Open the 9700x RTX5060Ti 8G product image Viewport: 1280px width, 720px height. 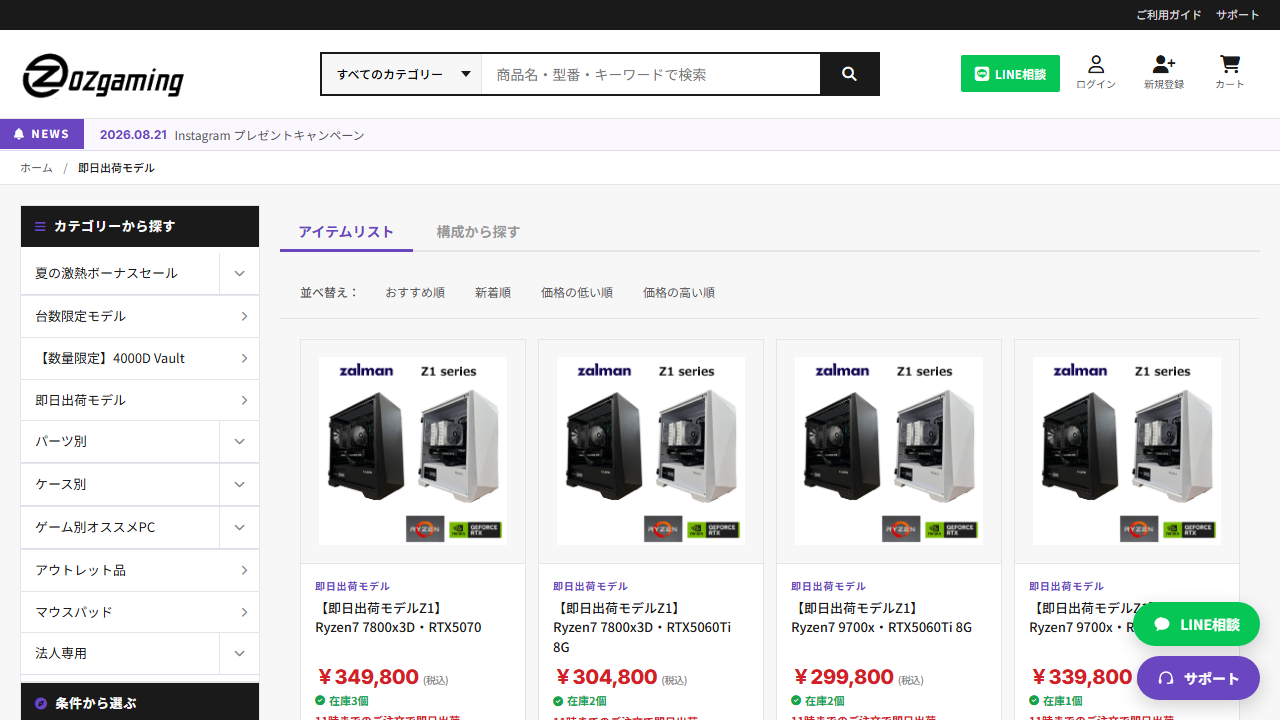click(x=889, y=451)
